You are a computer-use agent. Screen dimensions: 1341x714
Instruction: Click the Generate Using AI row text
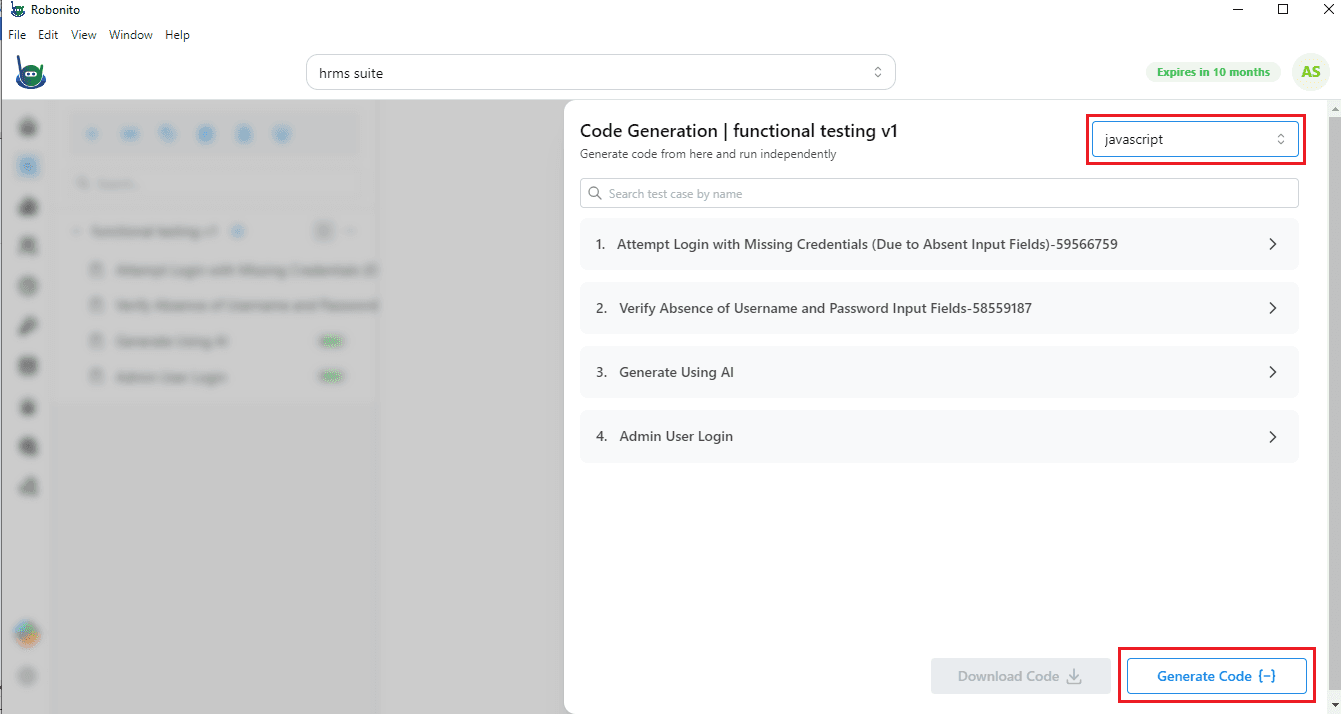(676, 372)
